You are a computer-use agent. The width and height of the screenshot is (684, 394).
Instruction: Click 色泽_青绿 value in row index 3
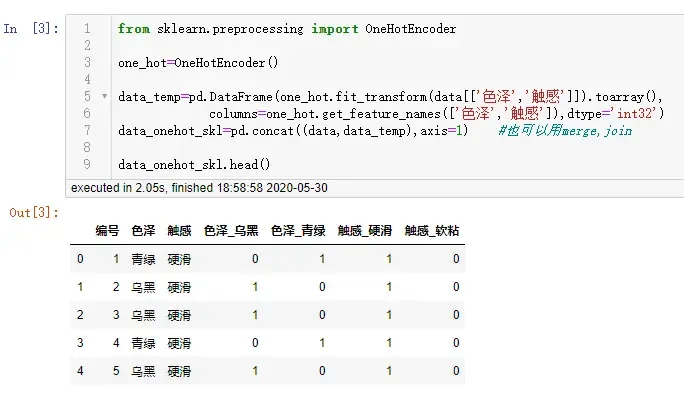click(322, 343)
